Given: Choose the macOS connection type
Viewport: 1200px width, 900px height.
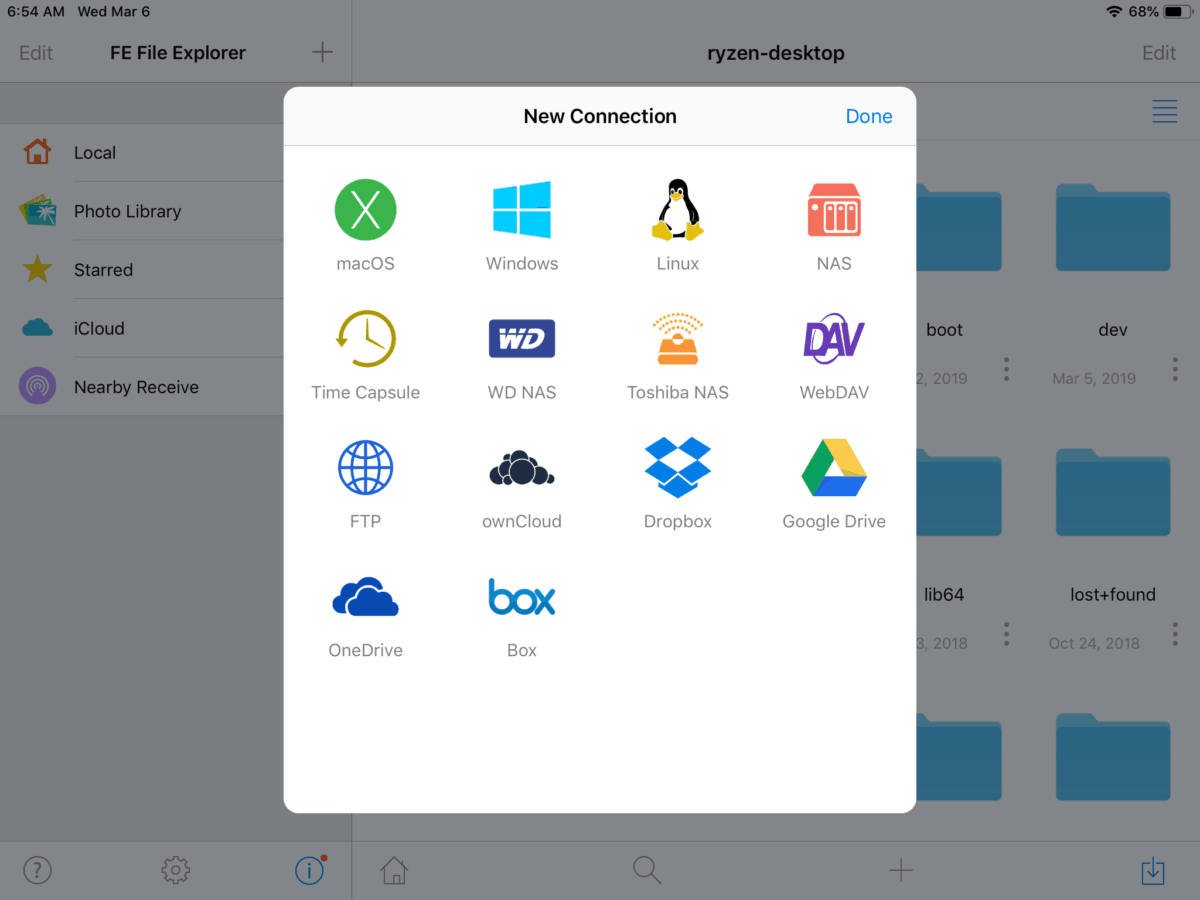Looking at the screenshot, I should coord(365,226).
